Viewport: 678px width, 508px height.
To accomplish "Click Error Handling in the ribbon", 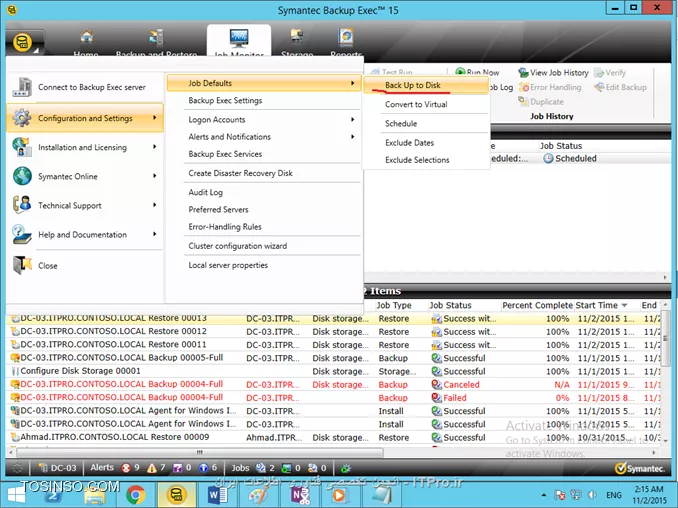I will coord(550,87).
